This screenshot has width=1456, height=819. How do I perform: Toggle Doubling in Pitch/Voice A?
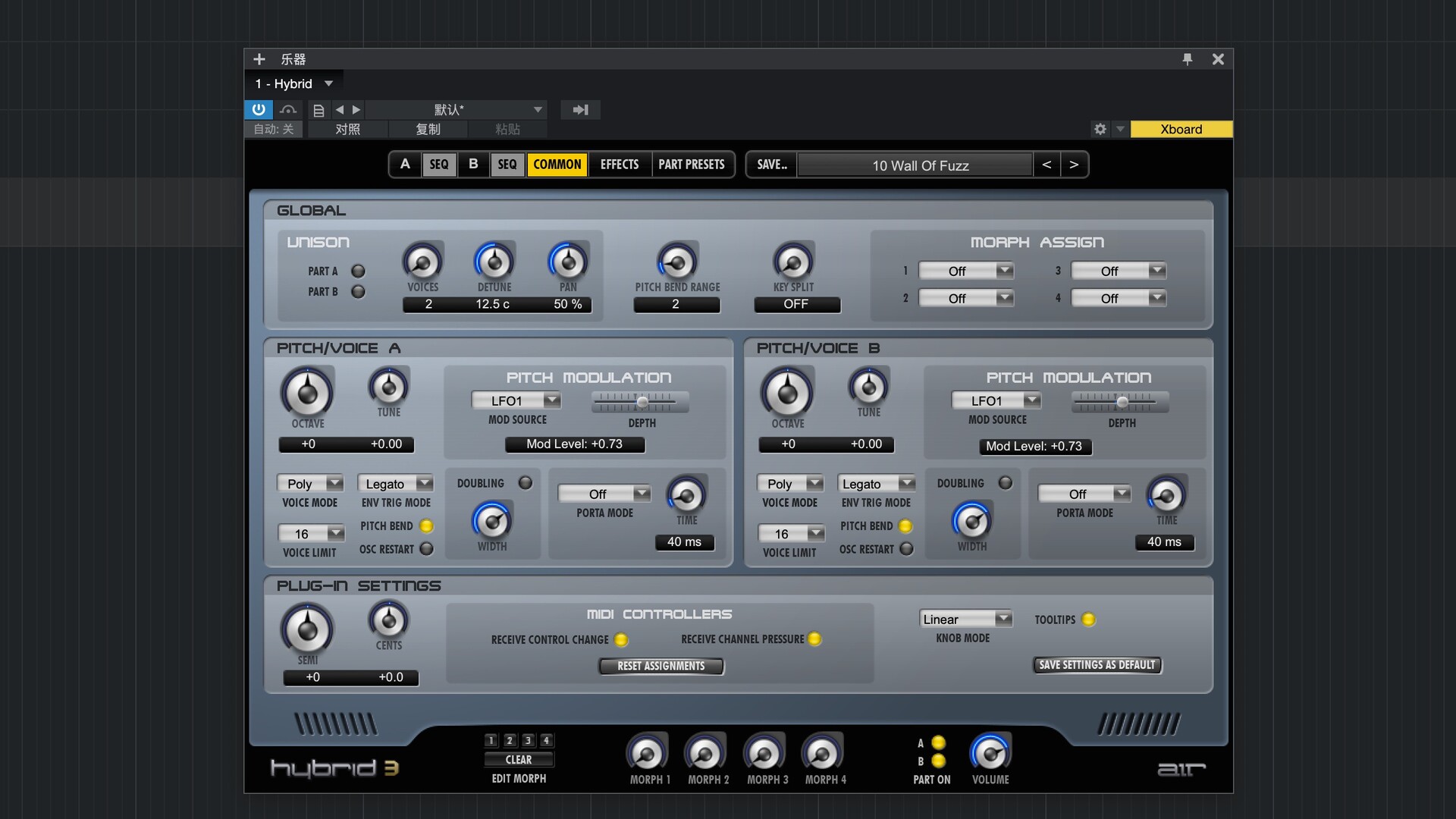[x=525, y=483]
